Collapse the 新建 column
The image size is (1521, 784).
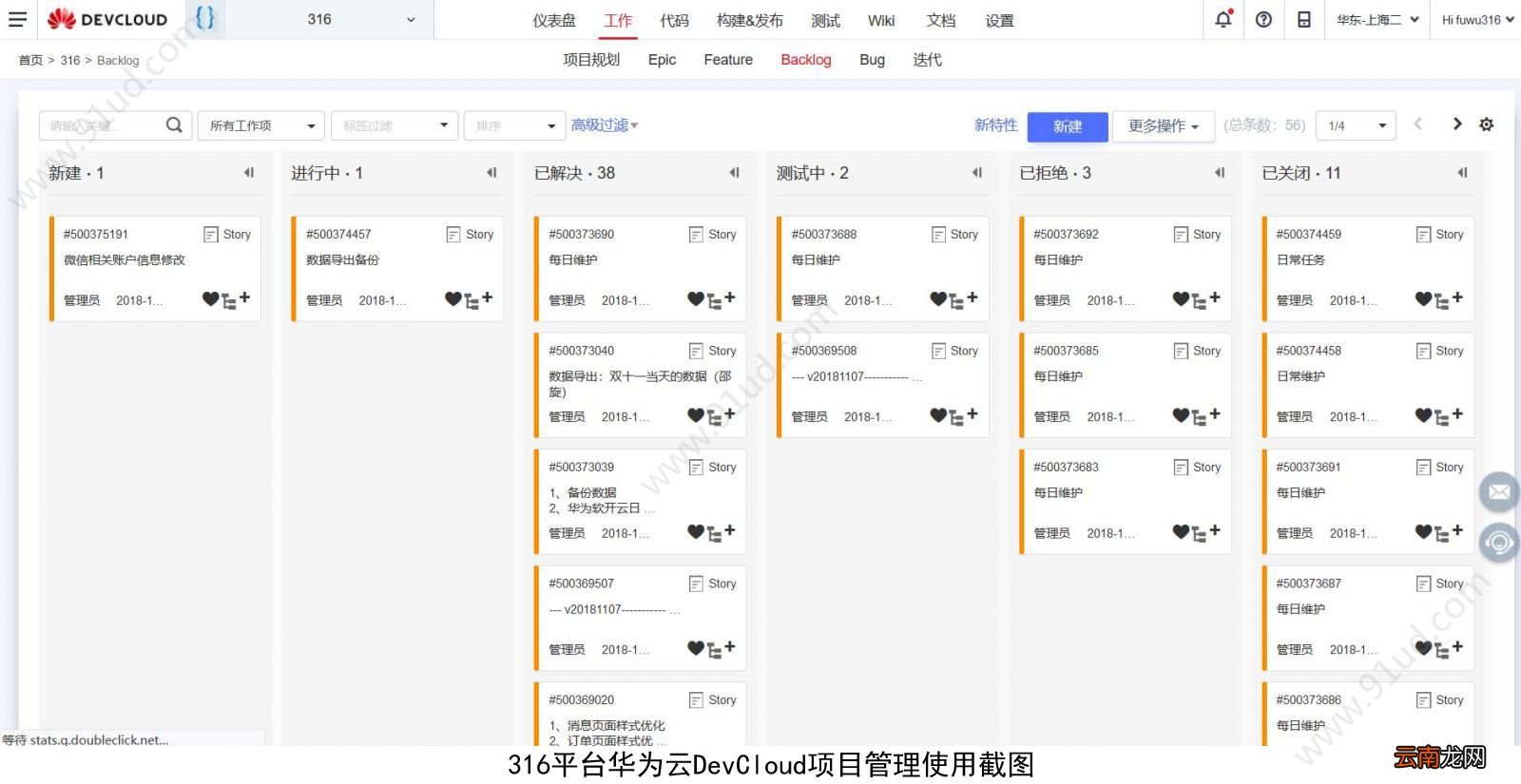point(249,173)
